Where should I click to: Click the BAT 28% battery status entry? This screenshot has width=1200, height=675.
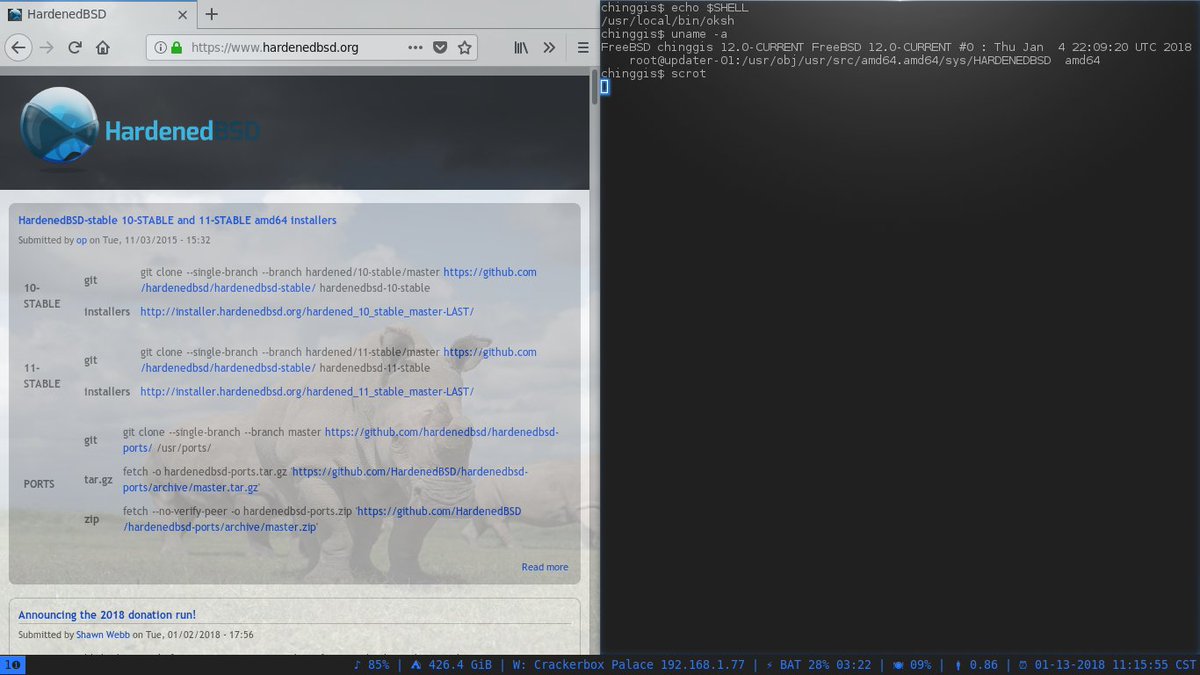pos(821,665)
